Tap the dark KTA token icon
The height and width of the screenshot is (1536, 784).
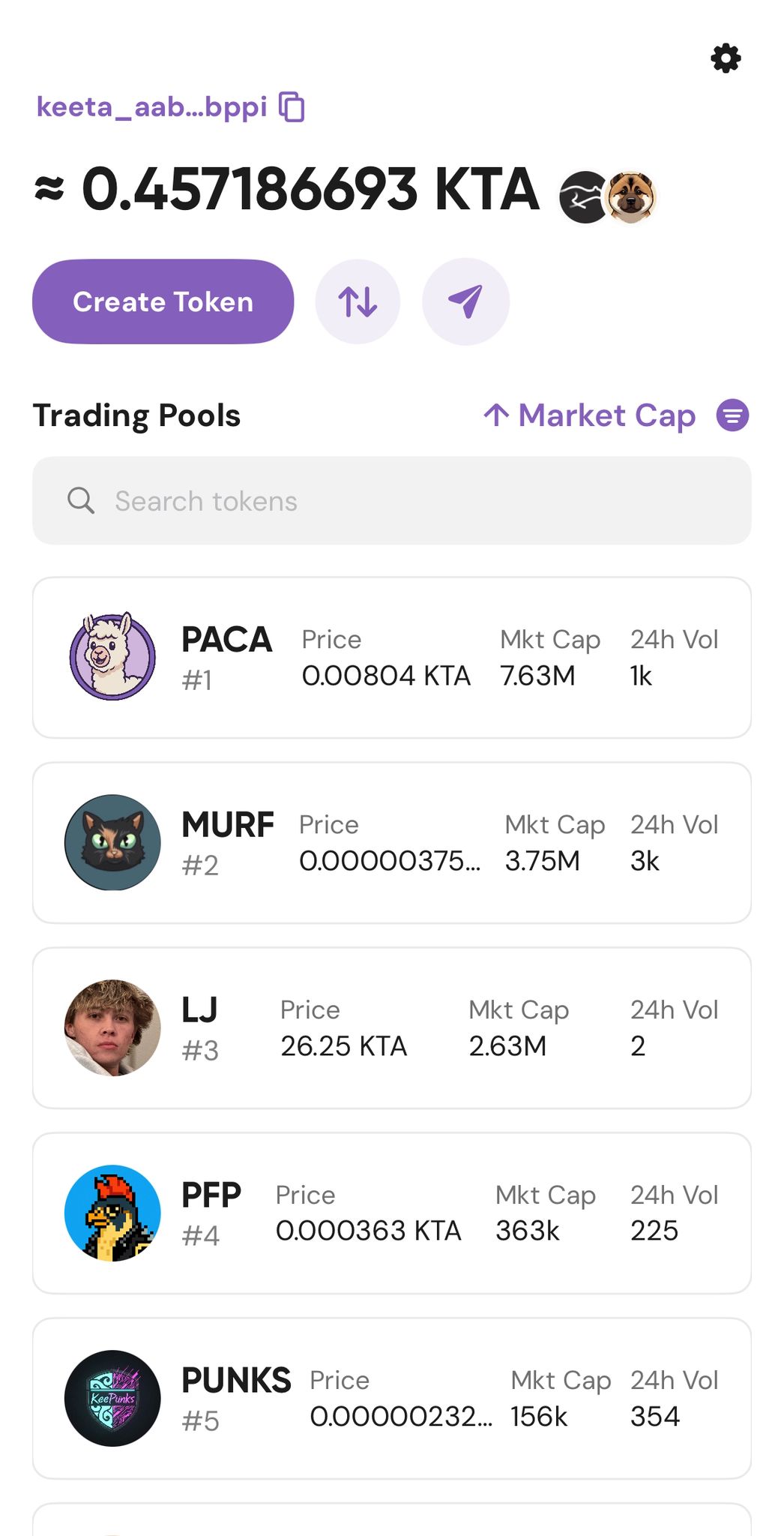click(582, 197)
